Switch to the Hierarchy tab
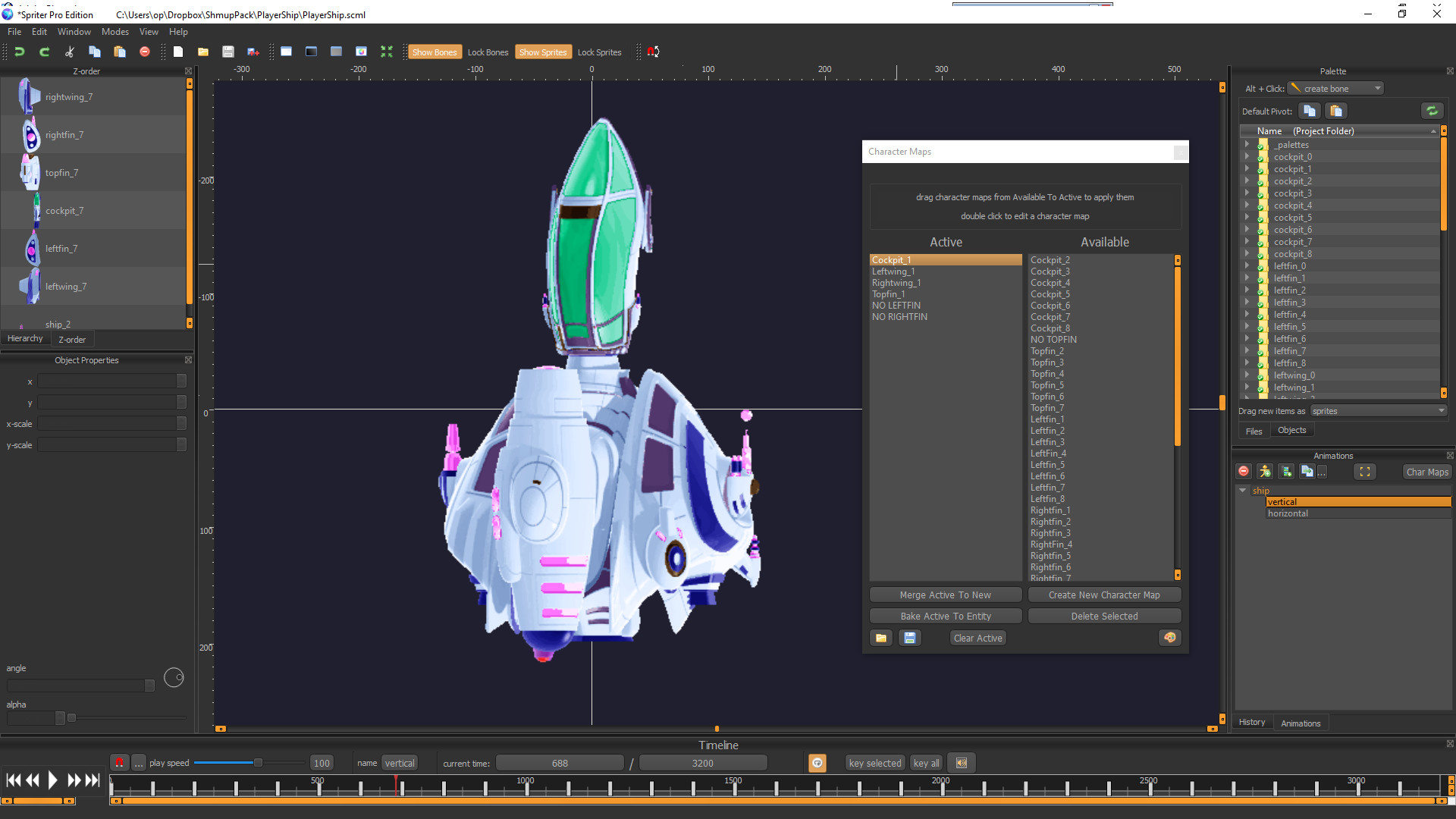The image size is (1456, 819). [25, 338]
